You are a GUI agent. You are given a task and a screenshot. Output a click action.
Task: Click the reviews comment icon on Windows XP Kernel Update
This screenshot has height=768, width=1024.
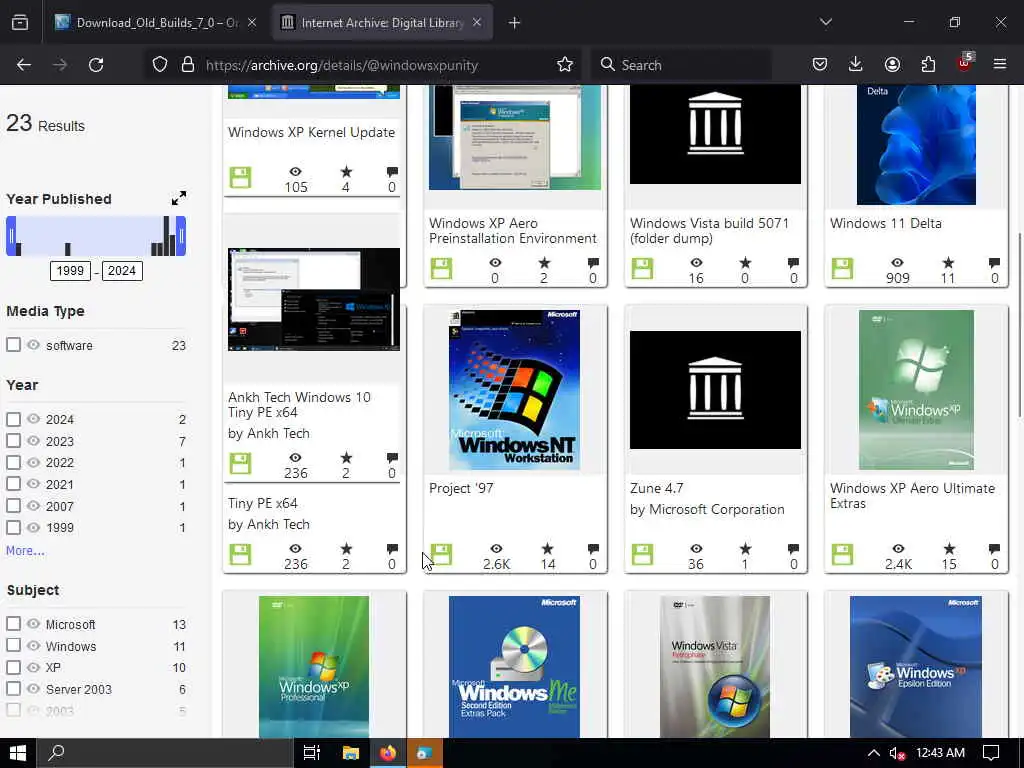point(392,172)
